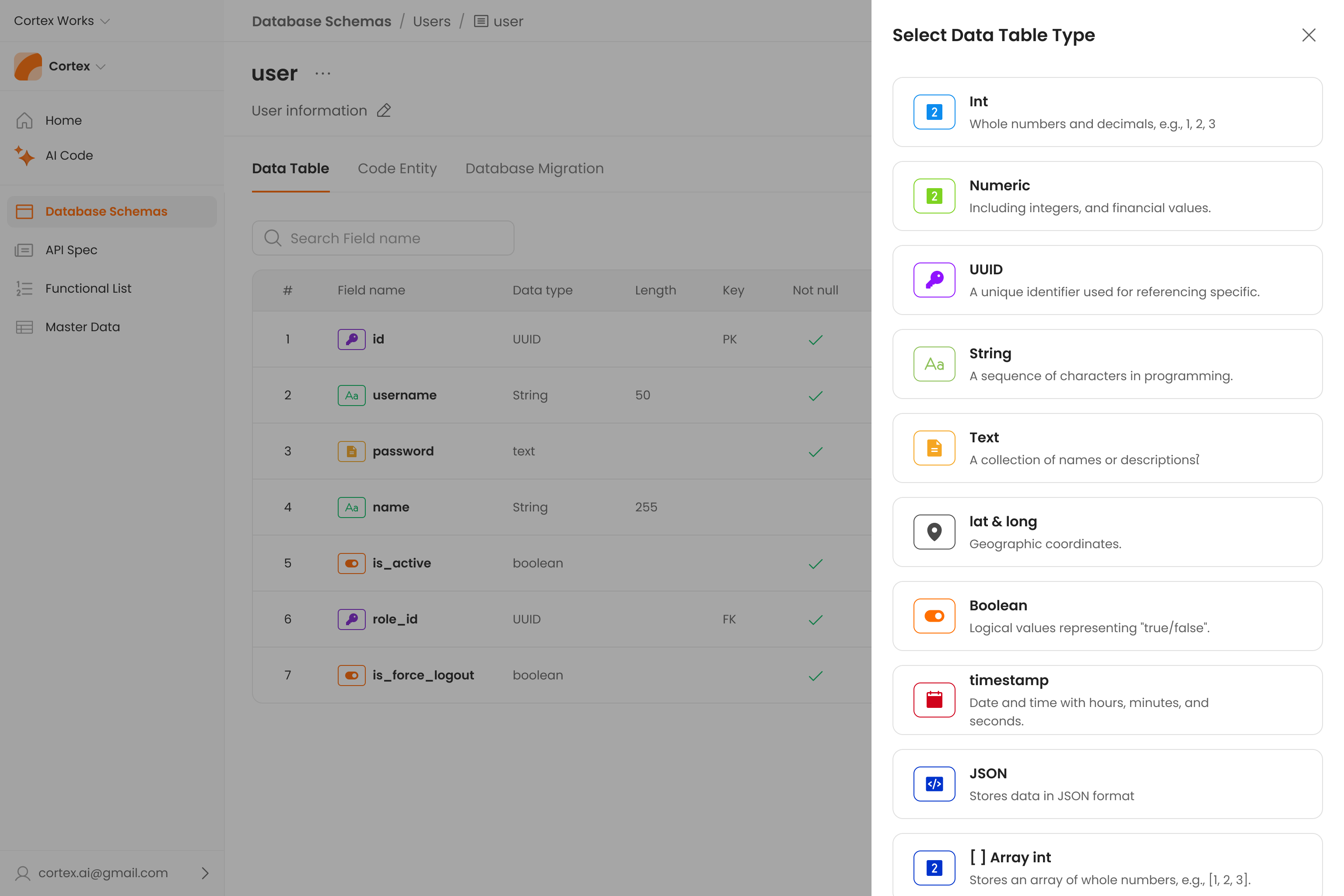Open the AI Code sparkle icon

click(24, 155)
